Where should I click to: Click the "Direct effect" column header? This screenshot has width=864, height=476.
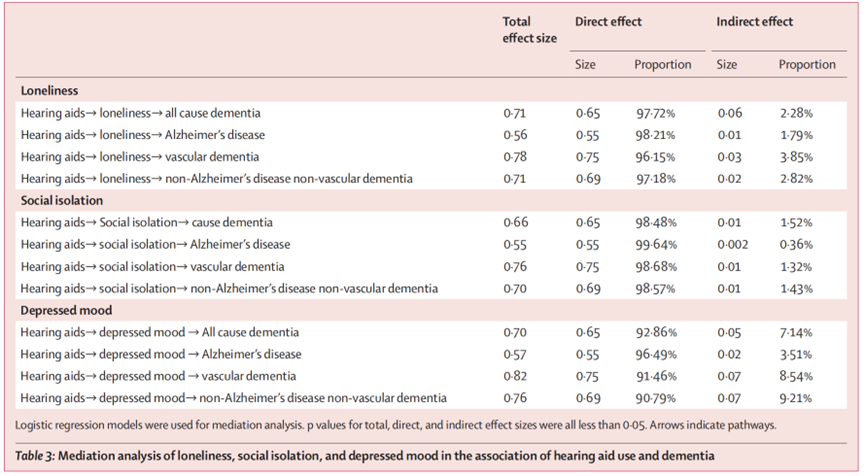608,21
